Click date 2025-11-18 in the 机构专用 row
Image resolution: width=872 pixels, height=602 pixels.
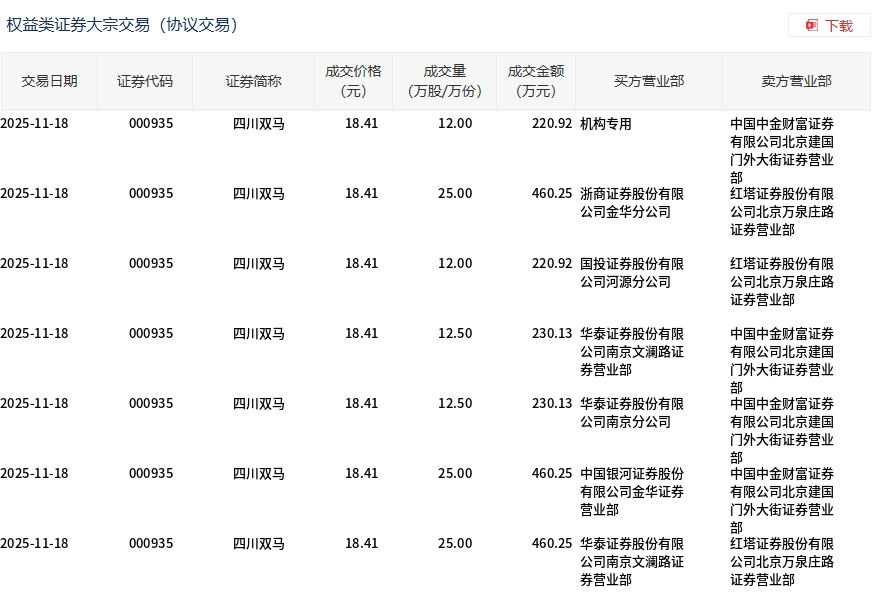34,124
